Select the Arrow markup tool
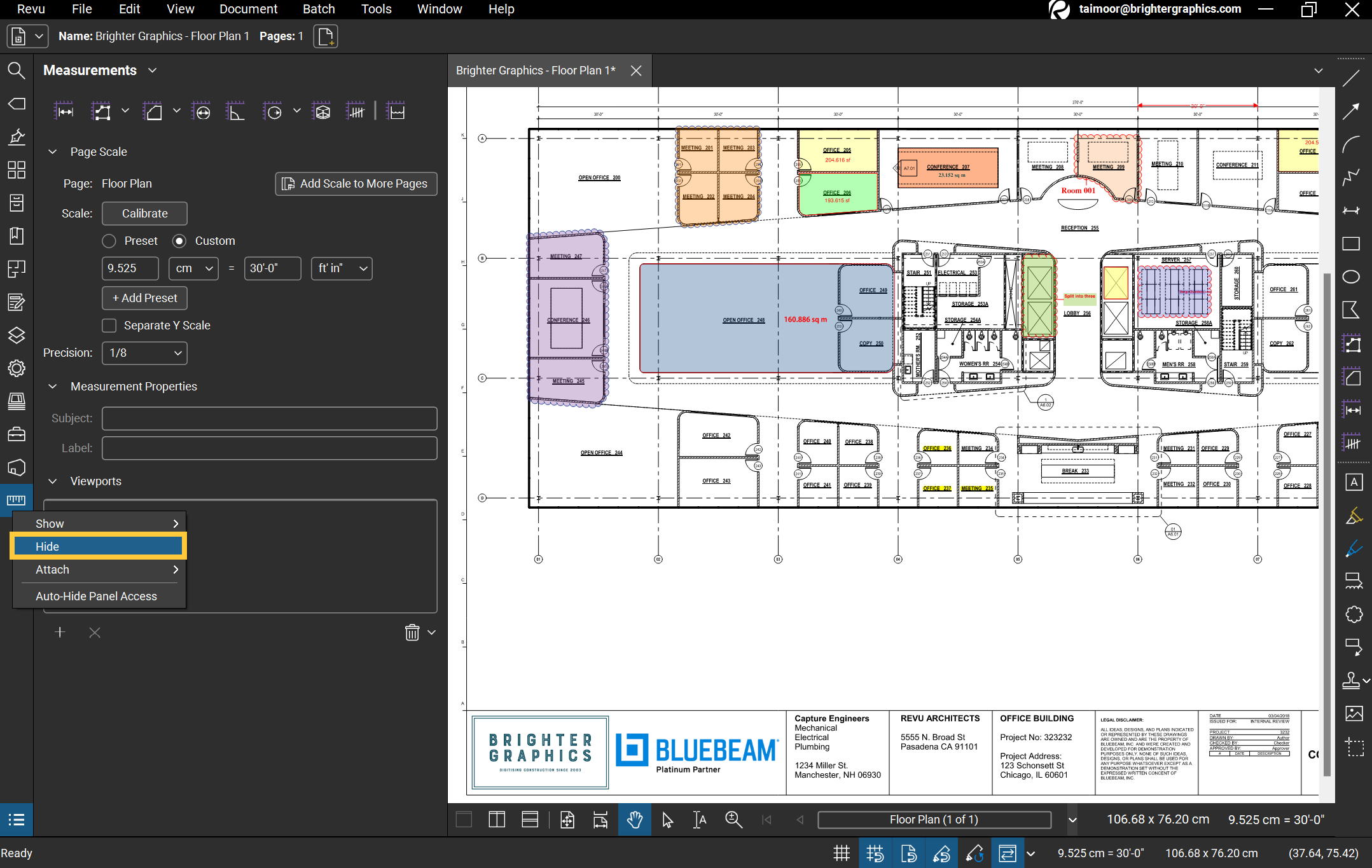 1351,111
